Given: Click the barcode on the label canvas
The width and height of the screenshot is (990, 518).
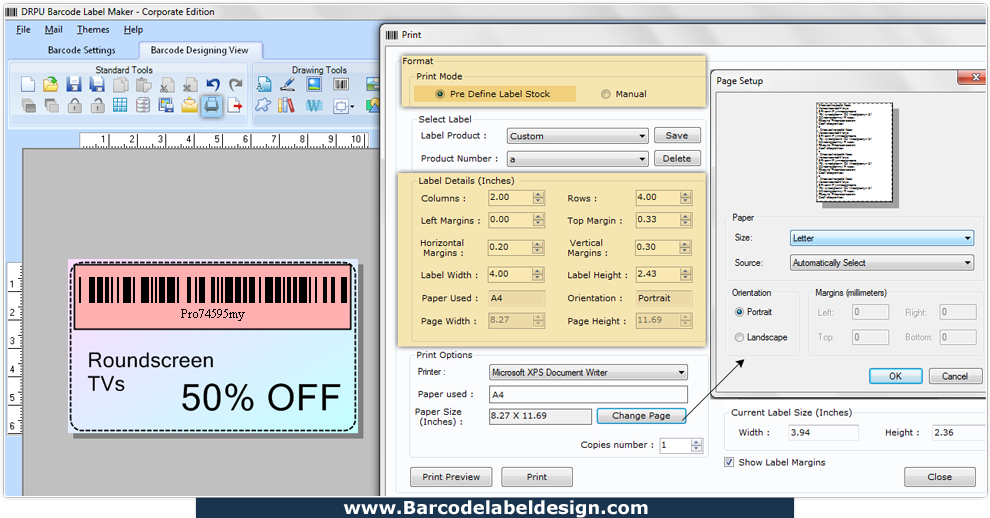Looking at the screenshot, I should coord(212,290).
